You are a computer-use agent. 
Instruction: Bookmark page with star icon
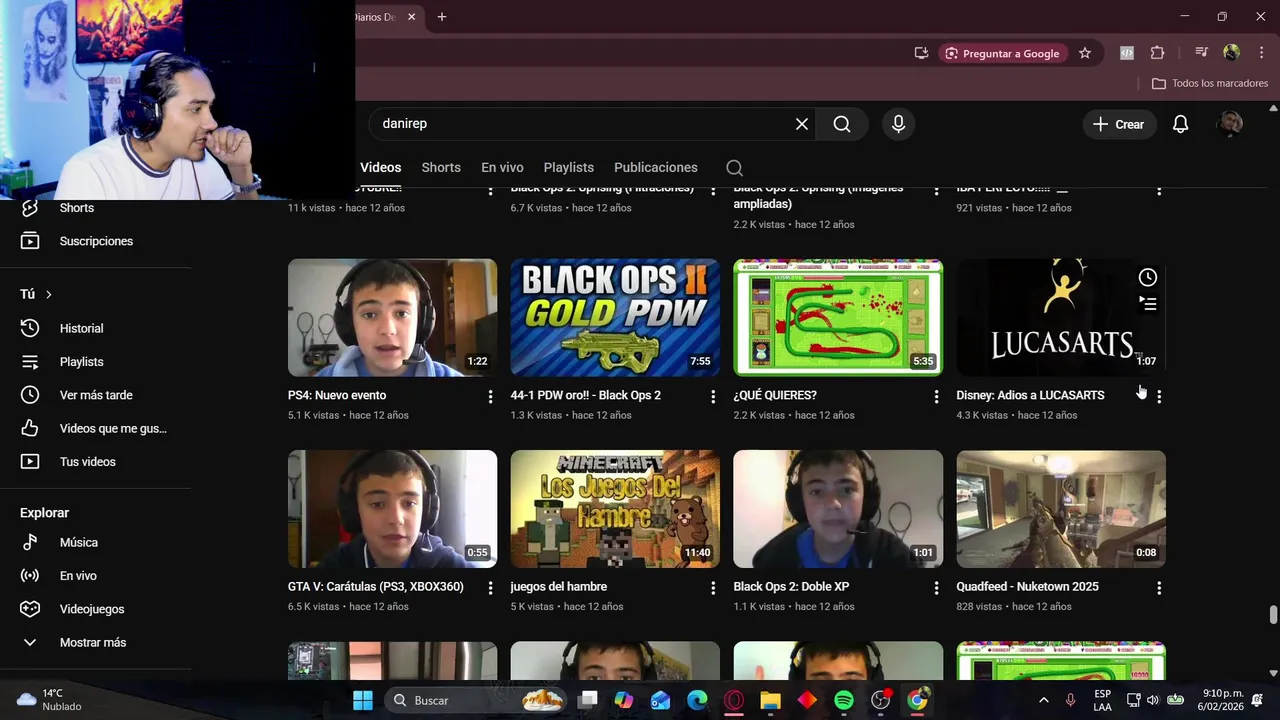tap(1085, 53)
